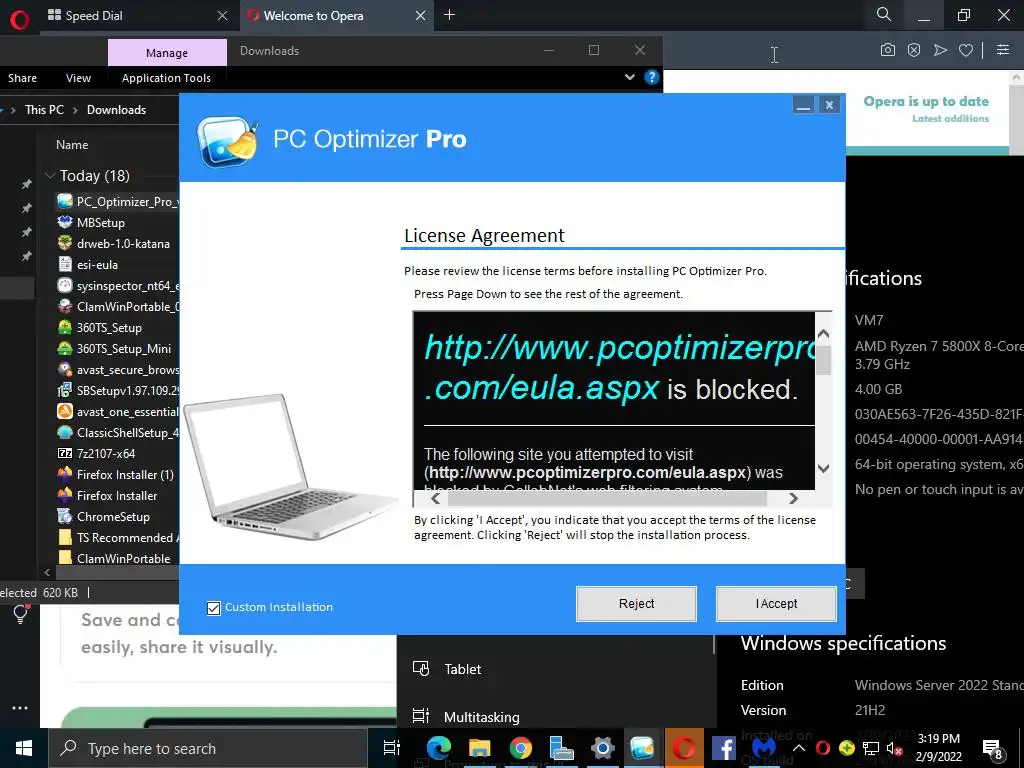Click the heart bookmark icon in Opera
Screen dimensions: 1024x768
(966, 50)
